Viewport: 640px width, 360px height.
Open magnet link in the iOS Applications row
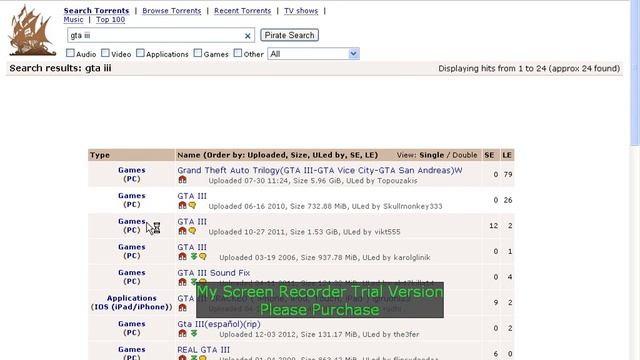182,308
